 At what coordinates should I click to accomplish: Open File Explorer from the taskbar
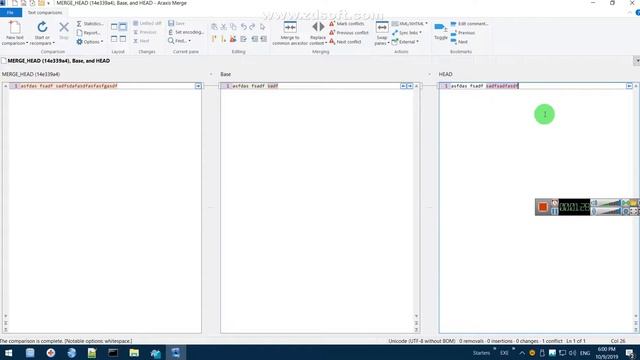pos(134,353)
